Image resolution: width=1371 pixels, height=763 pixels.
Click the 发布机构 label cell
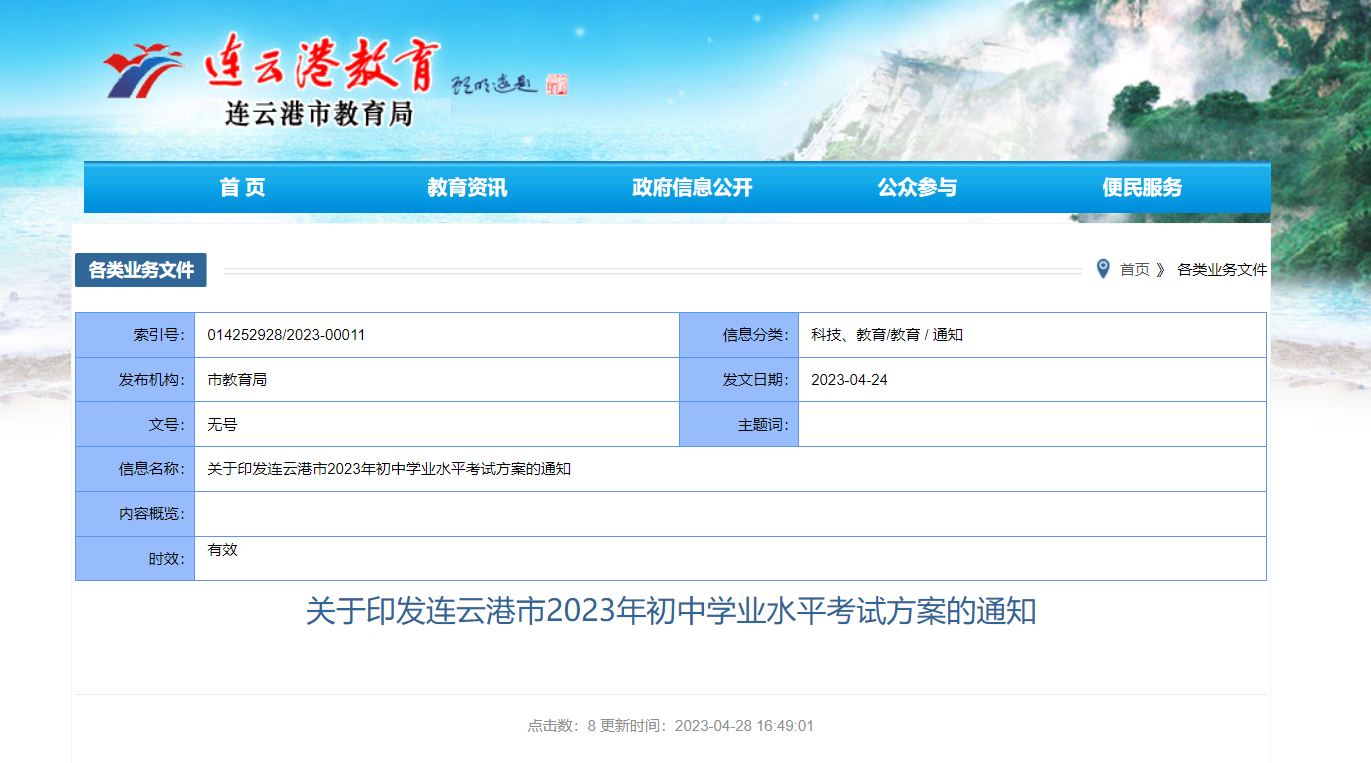click(135, 380)
